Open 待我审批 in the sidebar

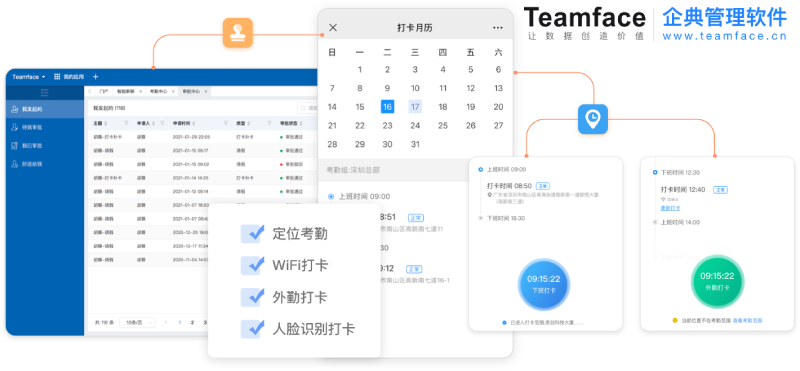(45, 127)
